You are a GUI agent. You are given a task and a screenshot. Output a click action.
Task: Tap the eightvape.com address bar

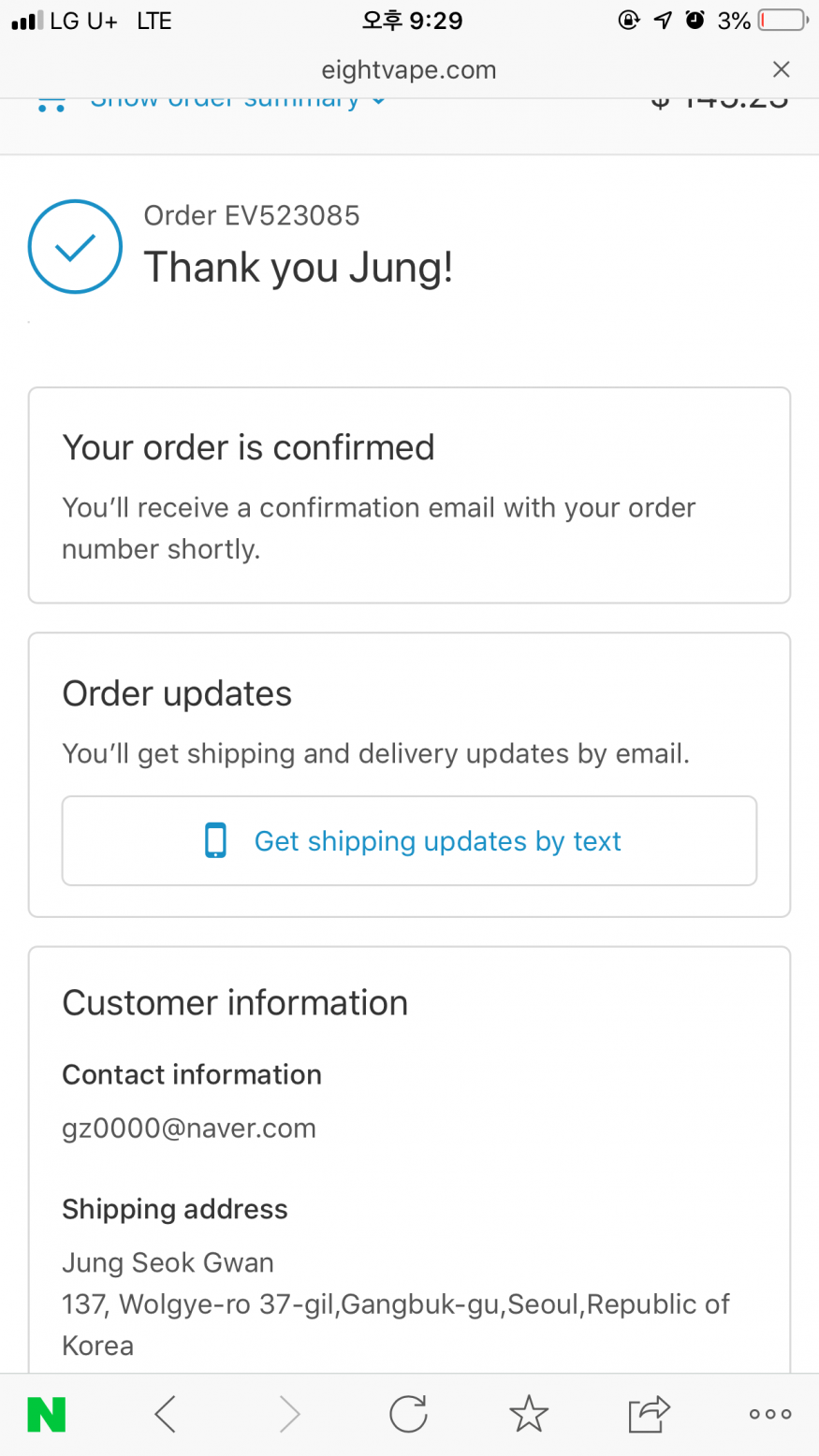click(408, 70)
